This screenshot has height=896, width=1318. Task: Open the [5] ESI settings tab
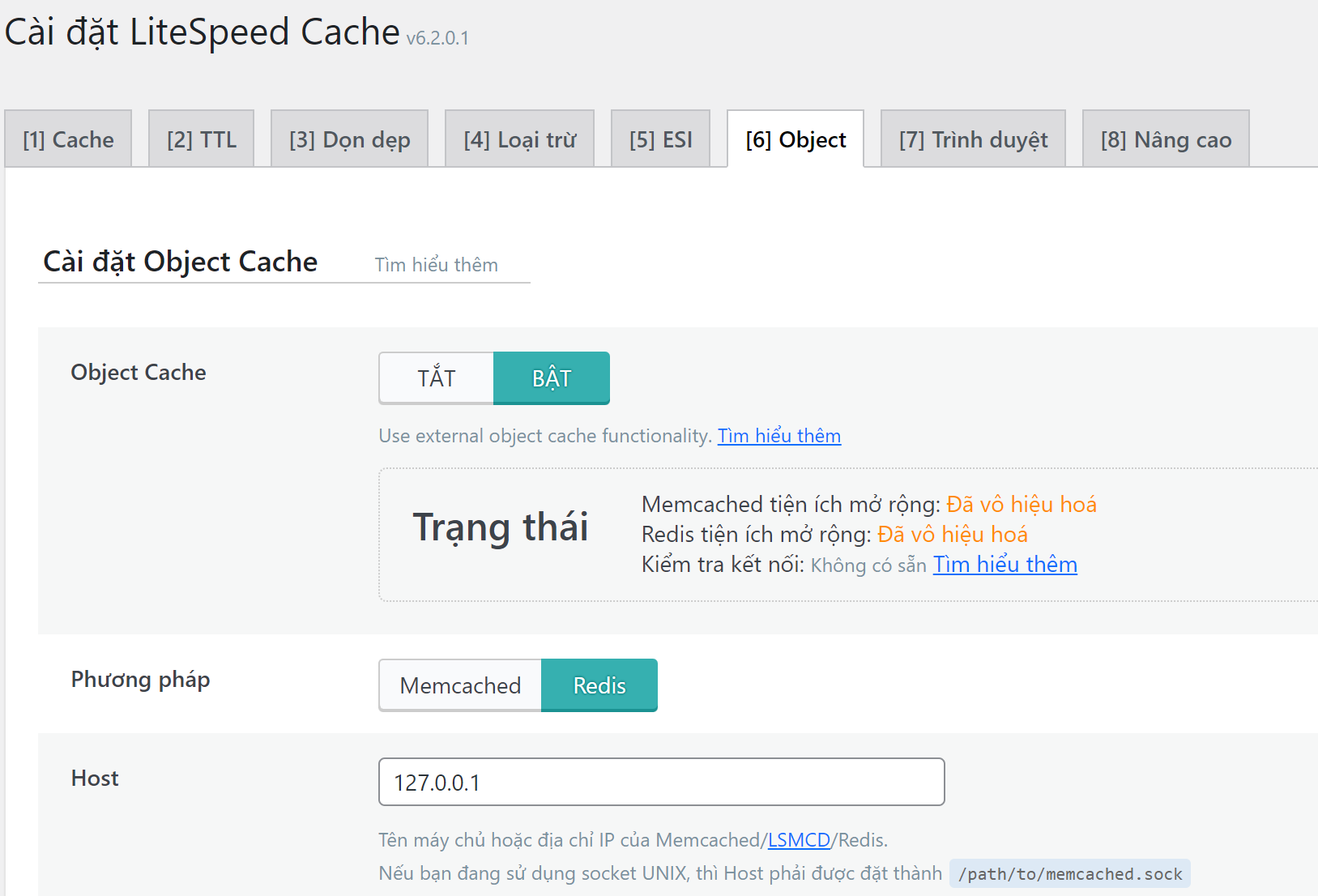point(660,139)
